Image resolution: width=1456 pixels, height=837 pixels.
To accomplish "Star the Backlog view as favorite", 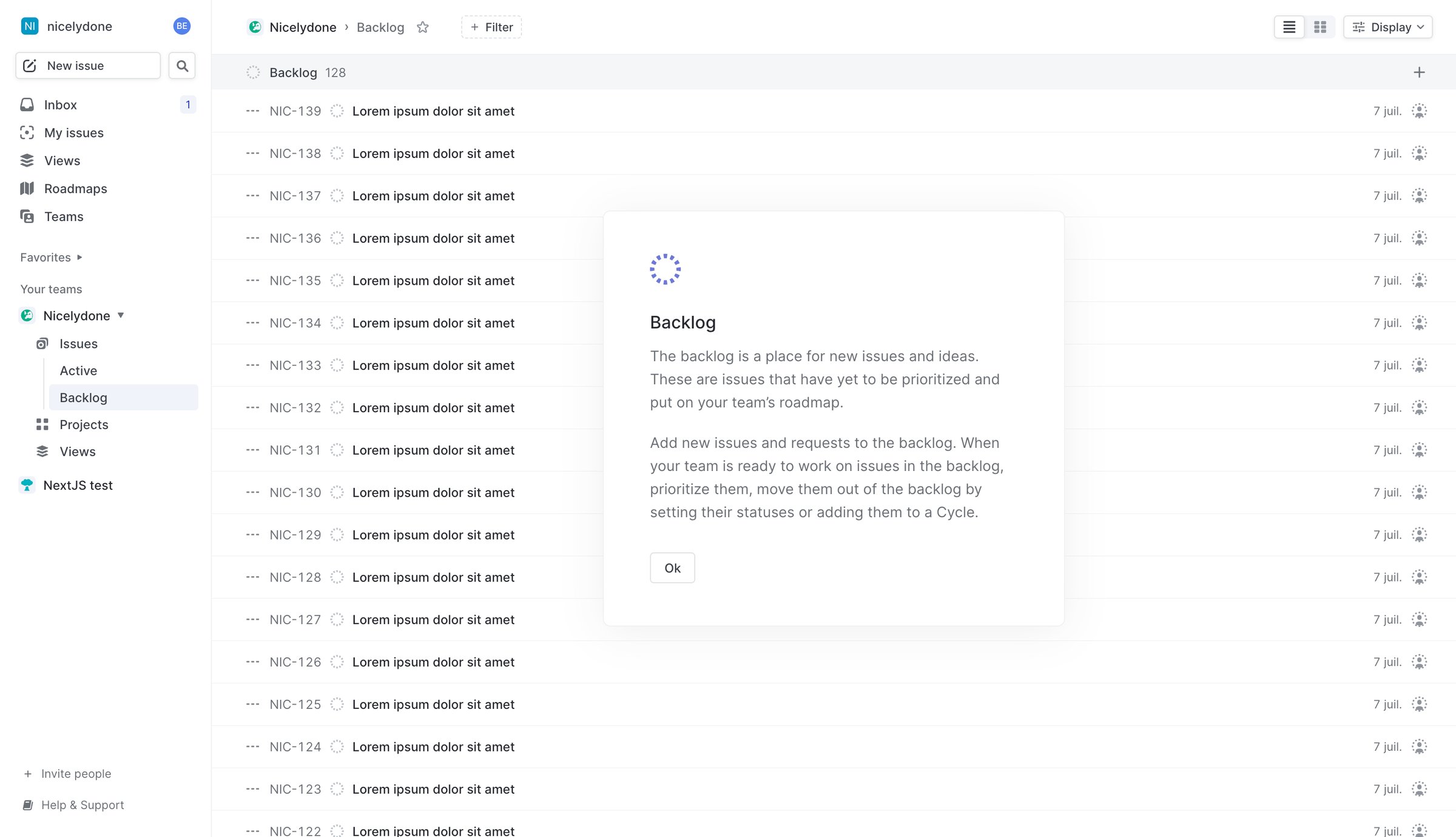I will [x=423, y=27].
